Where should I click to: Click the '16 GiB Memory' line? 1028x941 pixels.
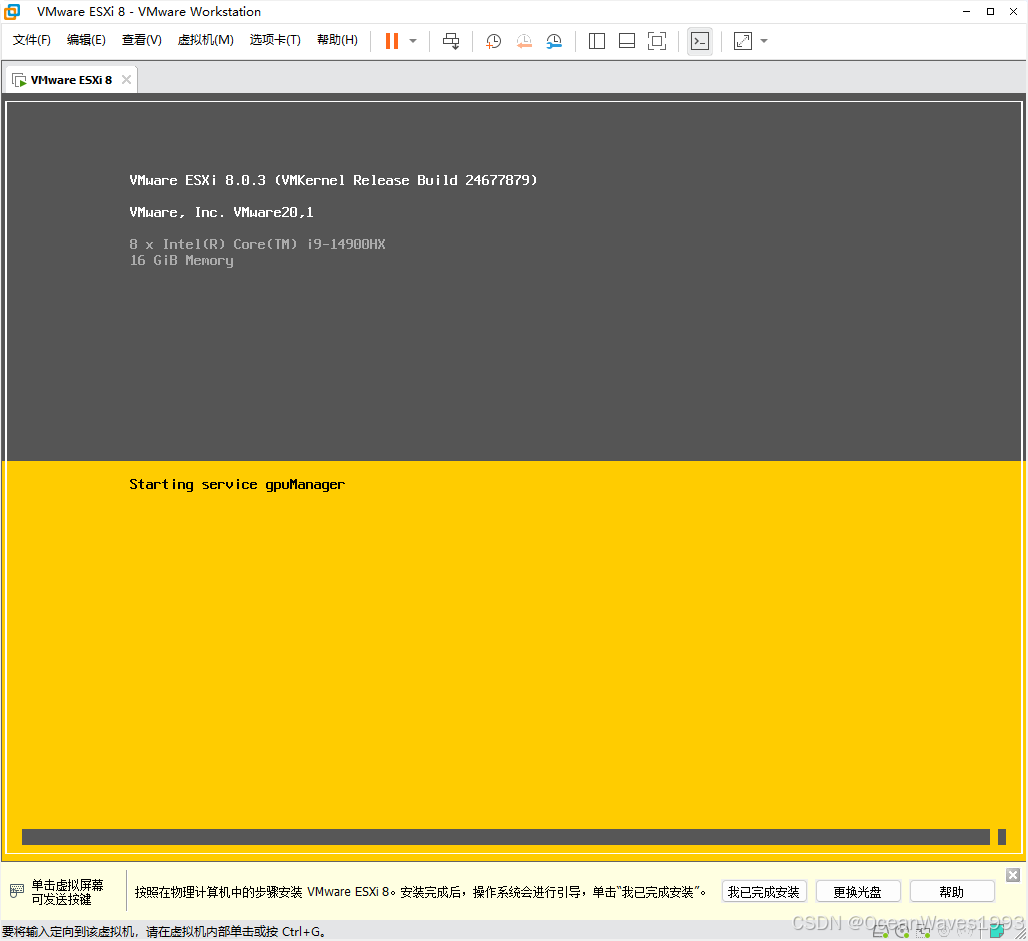click(x=182, y=260)
